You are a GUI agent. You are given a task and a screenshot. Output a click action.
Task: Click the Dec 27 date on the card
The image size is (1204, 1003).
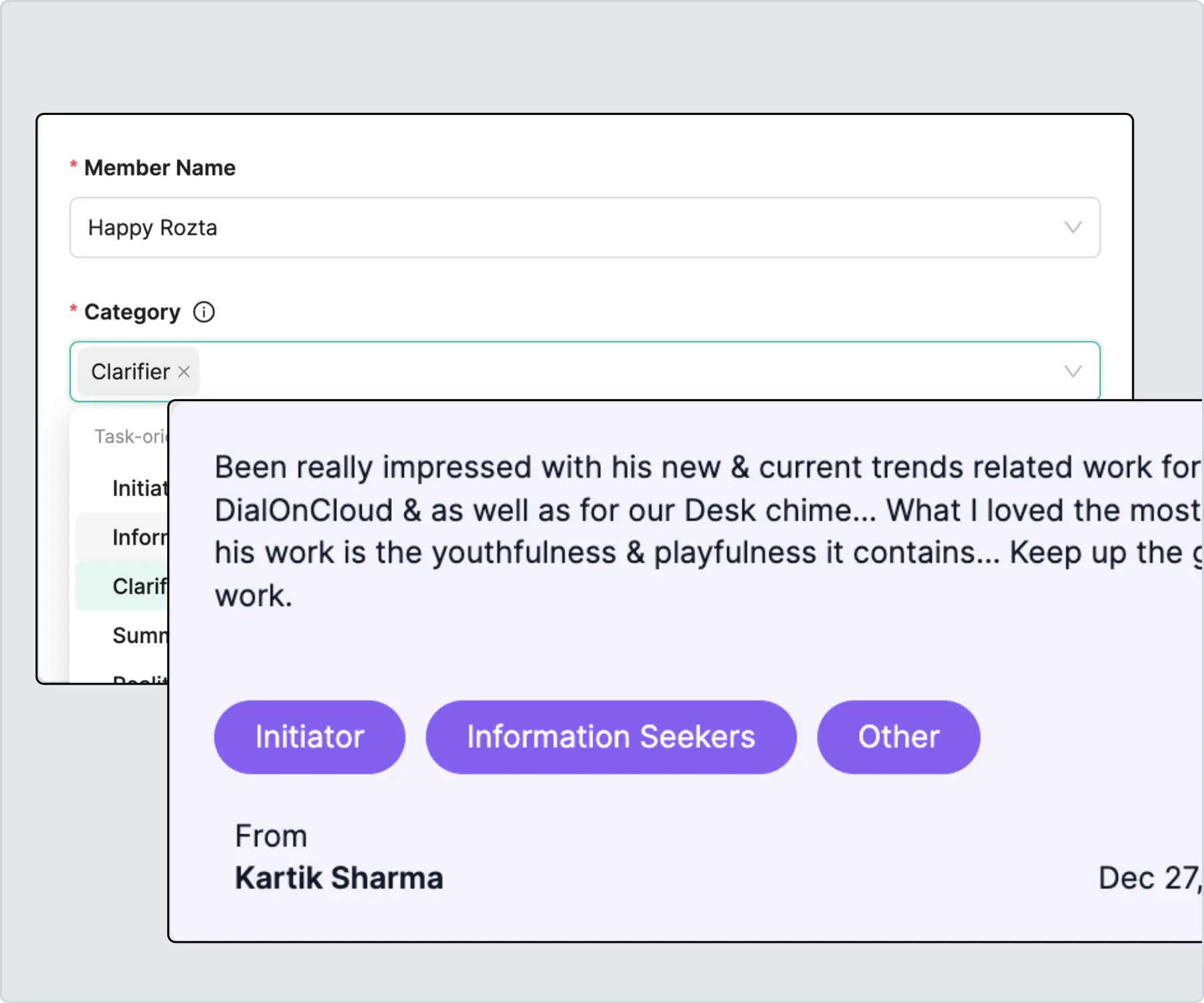click(1148, 878)
